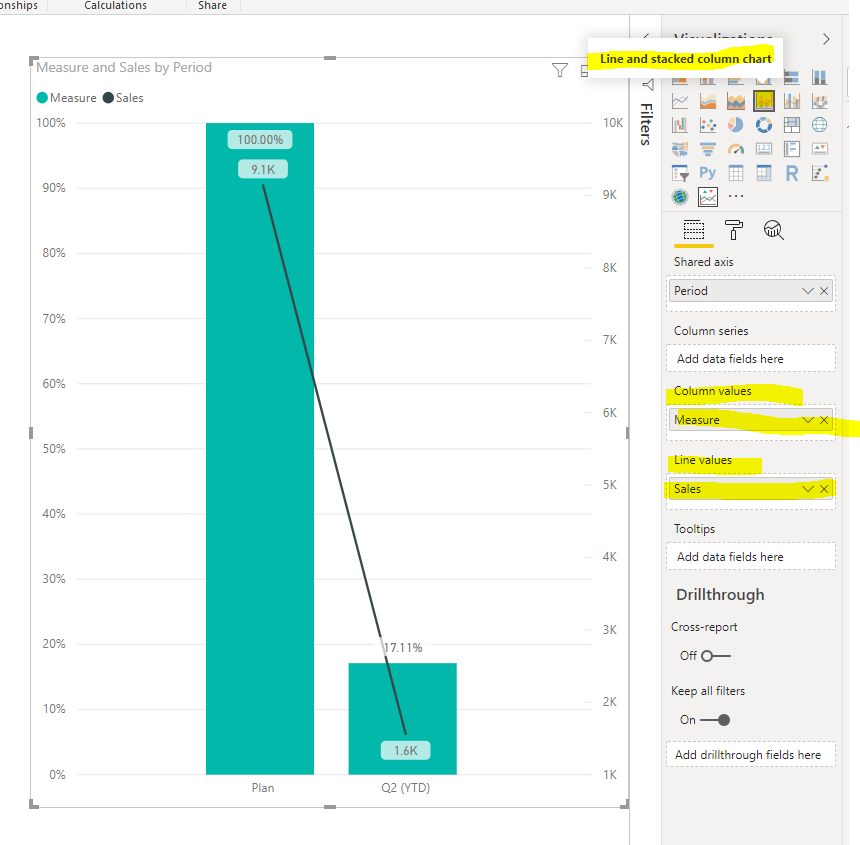Screen dimensions: 860x845
Task: Collapse the Visualizations pane with the chevron
Action: pyautogui.click(x=826, y=39)
